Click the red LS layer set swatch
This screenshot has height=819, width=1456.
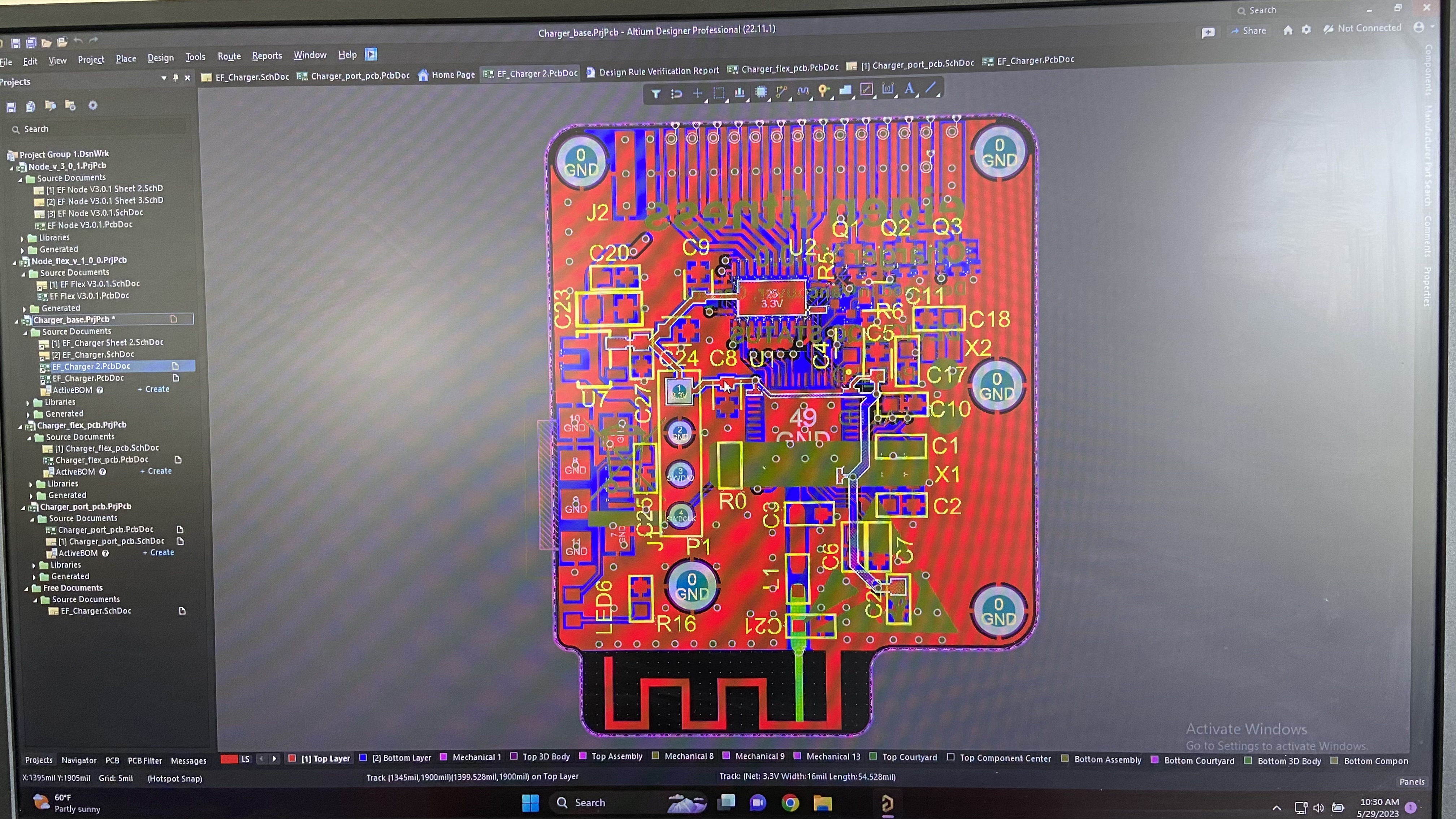pyautogui.click(x=229, y=759)
